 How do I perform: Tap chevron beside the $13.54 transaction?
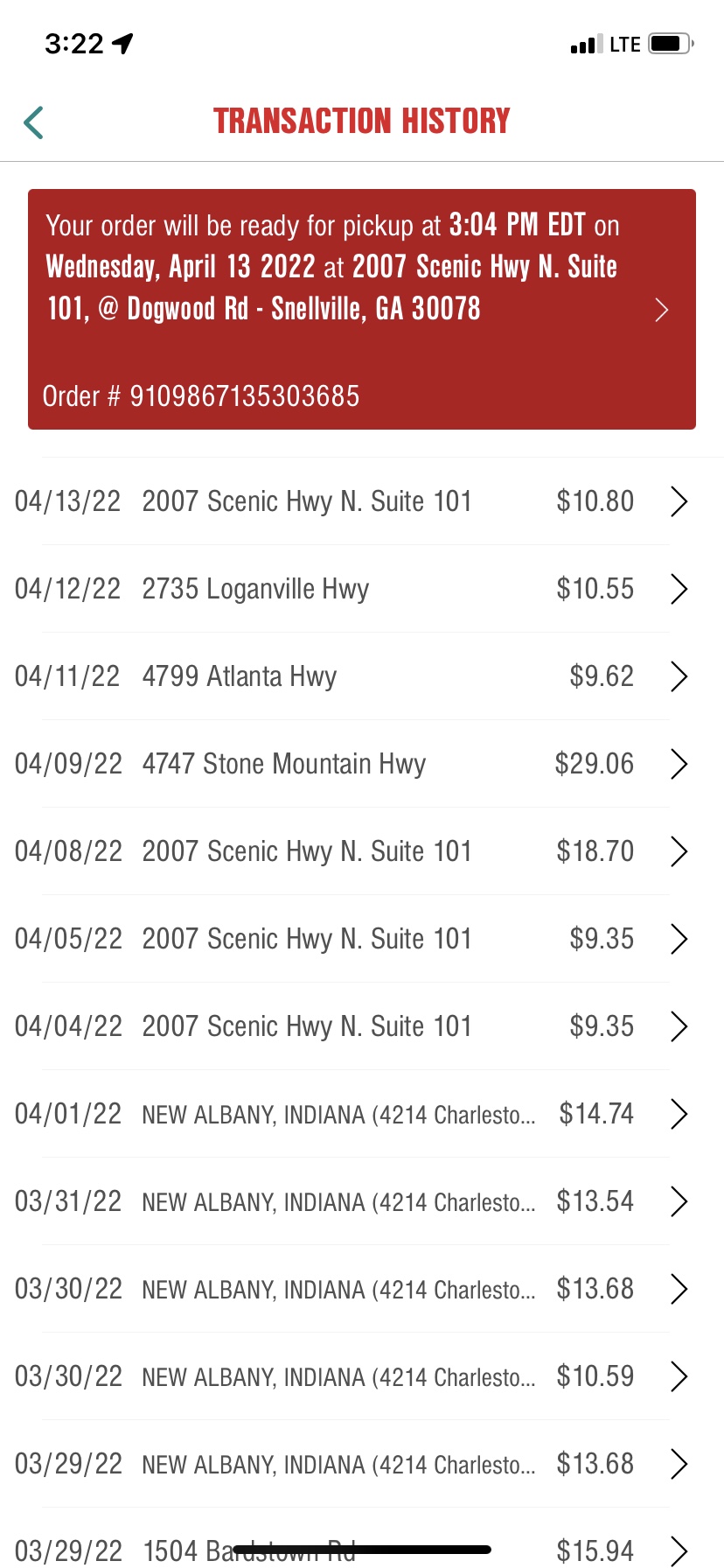(679, 1201)
